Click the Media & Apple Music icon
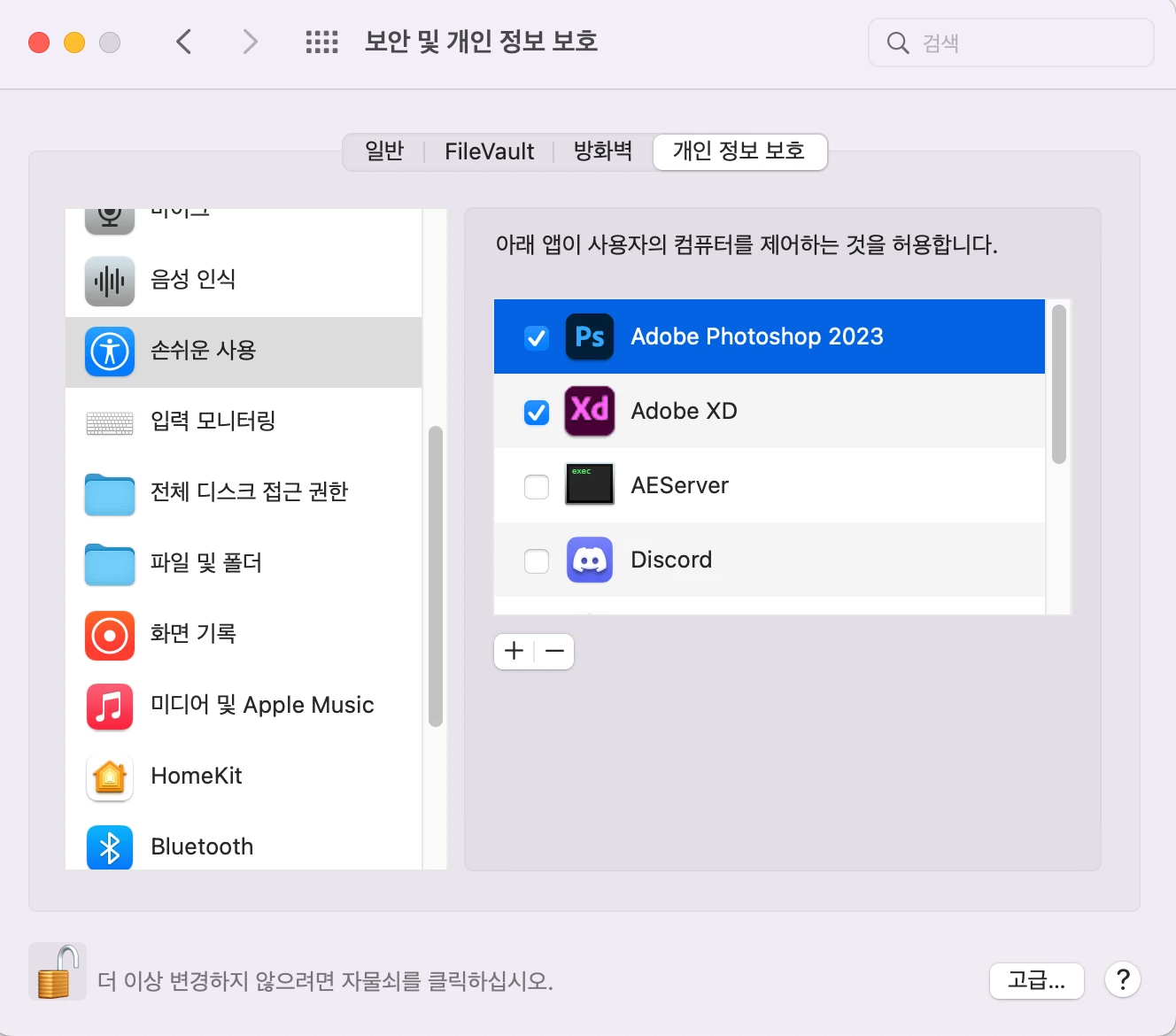The height and width of the screenshot is (1036, 1176). coord(110,707)
